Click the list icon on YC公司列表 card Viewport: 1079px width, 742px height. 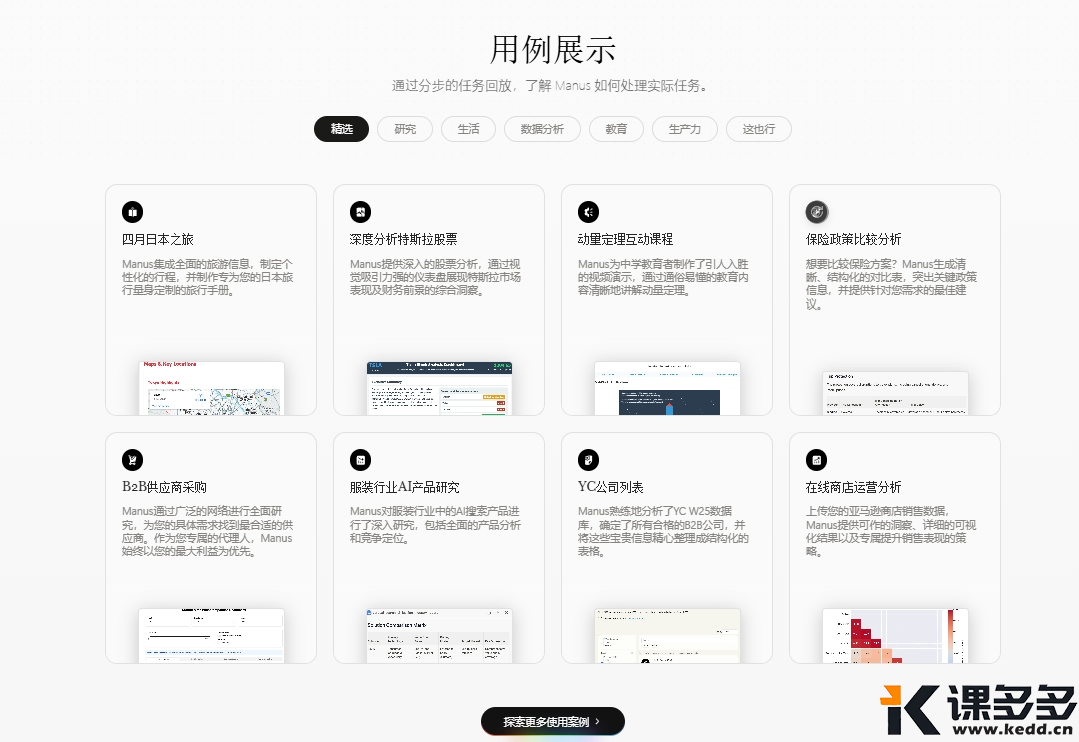589,460
